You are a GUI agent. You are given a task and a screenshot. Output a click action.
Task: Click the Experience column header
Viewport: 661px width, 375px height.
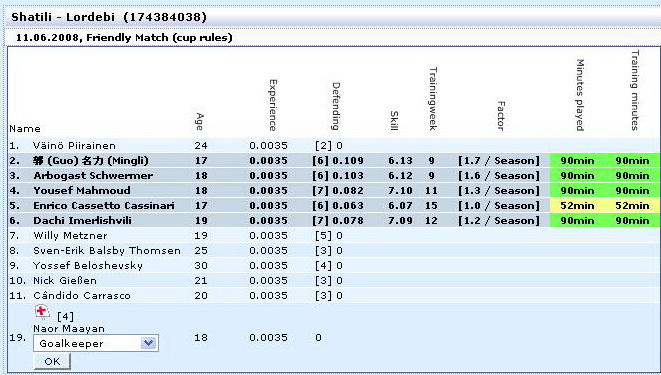click(273, 105)
